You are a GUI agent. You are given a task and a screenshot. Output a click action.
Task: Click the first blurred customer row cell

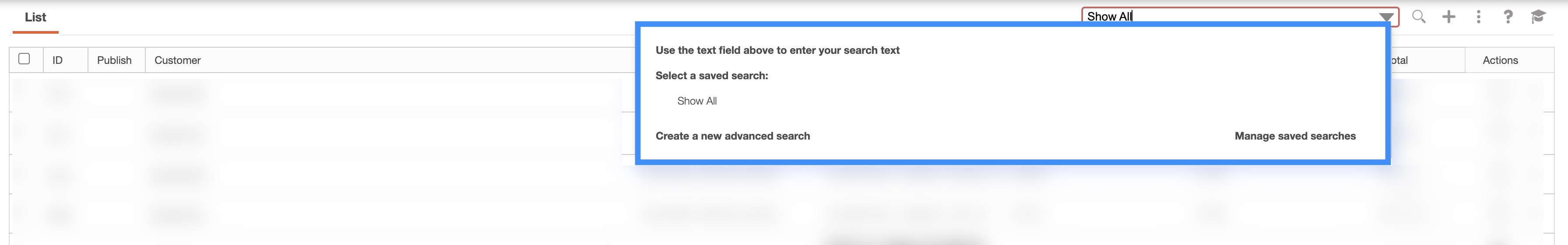(x=178, y=94)
